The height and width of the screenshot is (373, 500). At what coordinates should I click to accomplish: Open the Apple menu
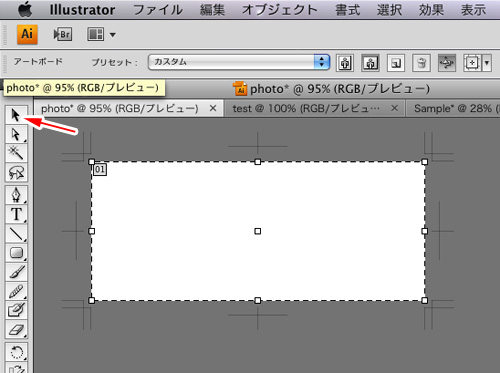[25, 10]
